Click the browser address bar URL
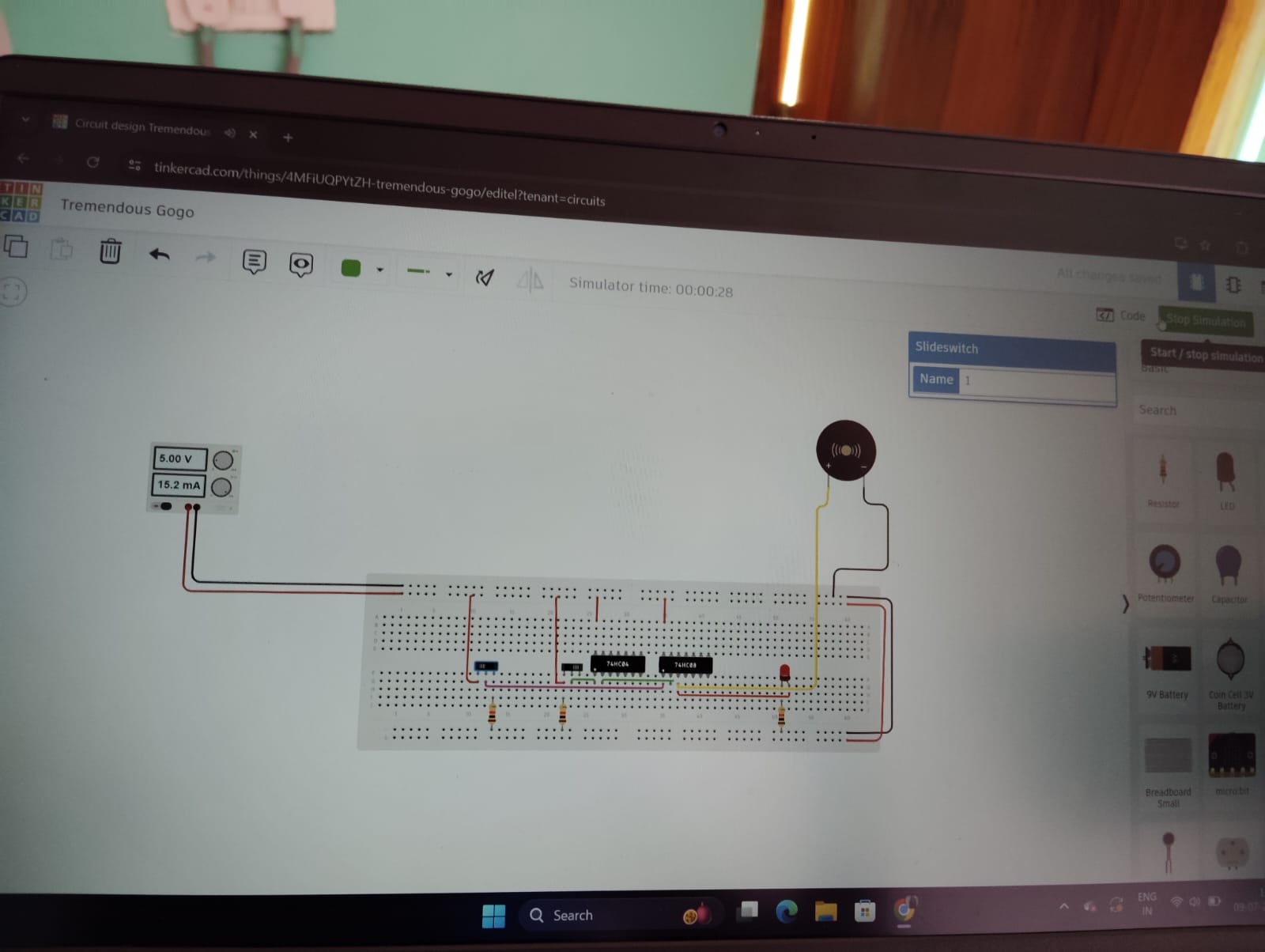 pos(379,183)
